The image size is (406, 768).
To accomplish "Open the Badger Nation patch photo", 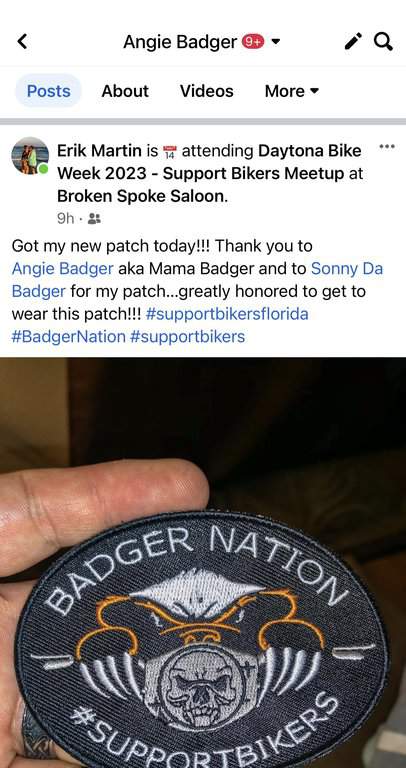I will click(203, 562).
